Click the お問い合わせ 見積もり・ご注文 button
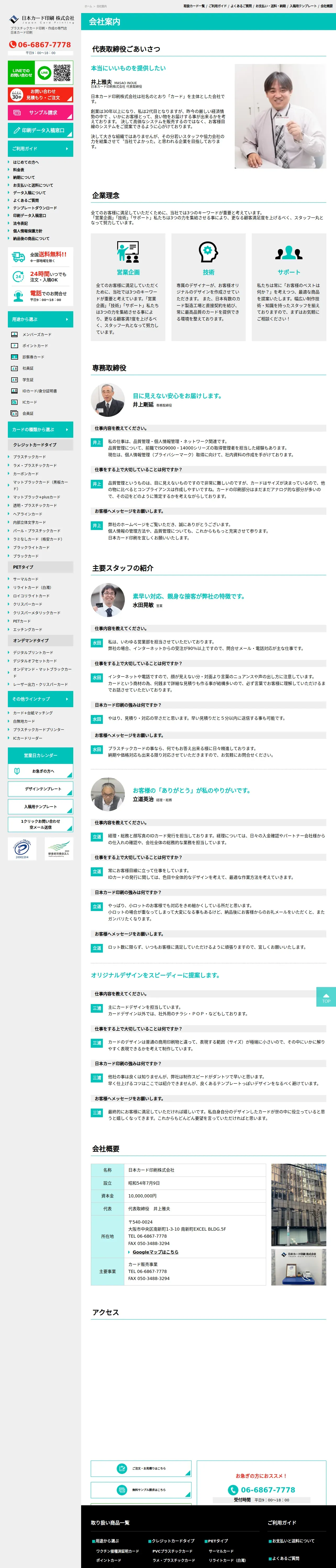The image size is (336, 1568). pyautogui.click(x=40, y=94)
